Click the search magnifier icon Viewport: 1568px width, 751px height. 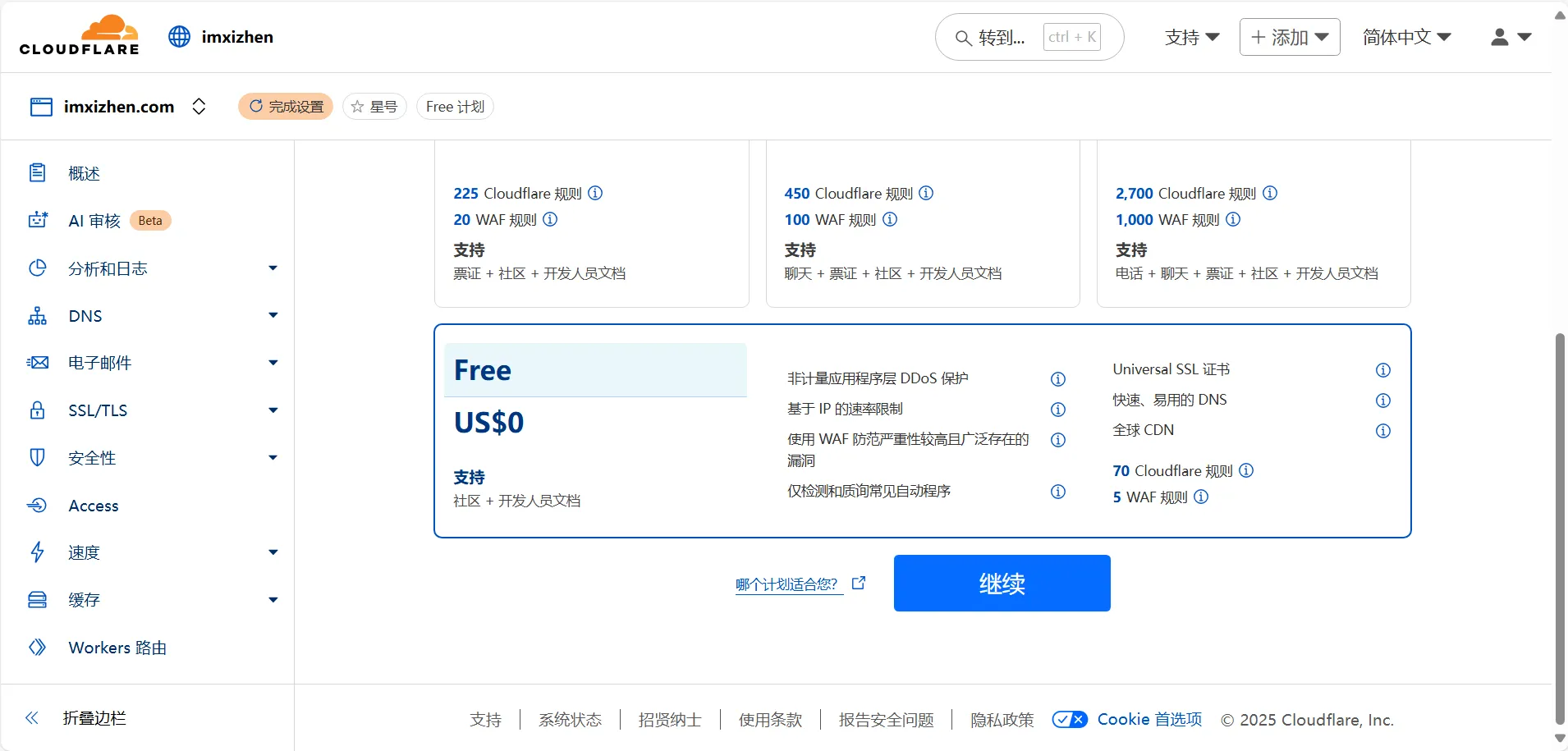[x=963, y=38]
